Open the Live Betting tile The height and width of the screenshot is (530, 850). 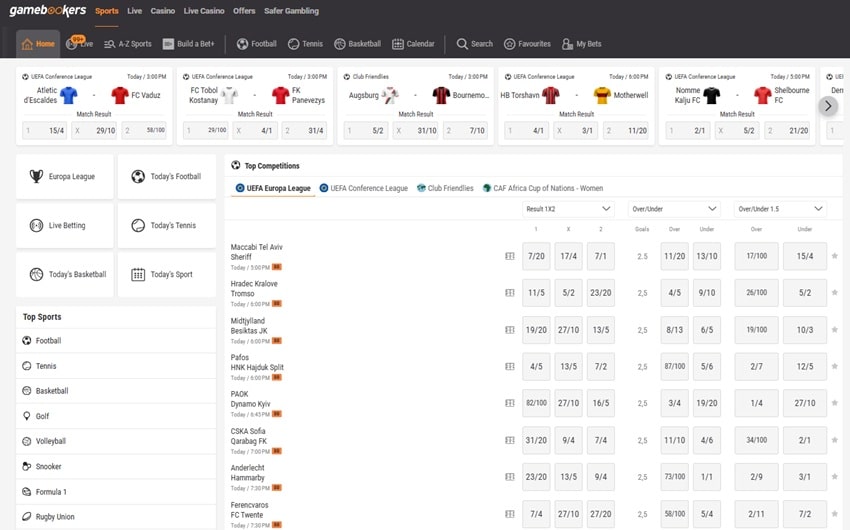click(x=65, y=225)
